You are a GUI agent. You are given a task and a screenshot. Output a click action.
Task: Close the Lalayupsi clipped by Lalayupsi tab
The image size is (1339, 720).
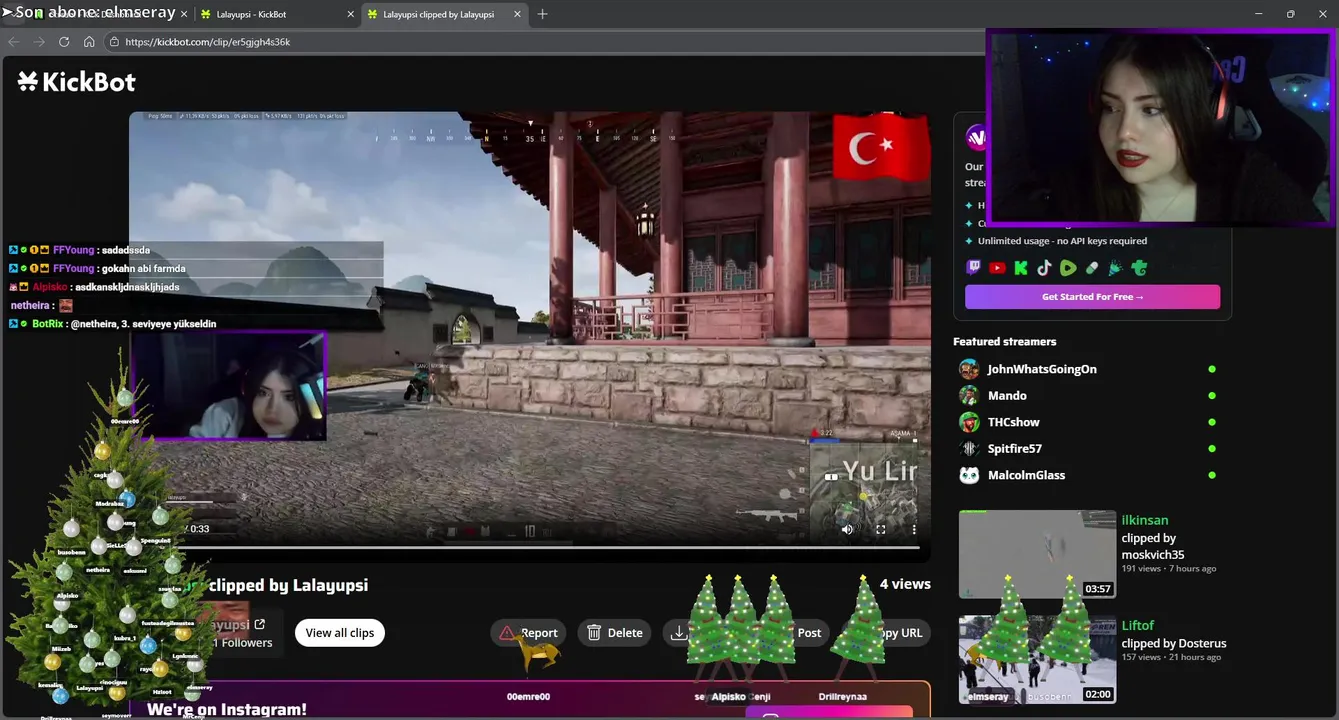(517, 14)
